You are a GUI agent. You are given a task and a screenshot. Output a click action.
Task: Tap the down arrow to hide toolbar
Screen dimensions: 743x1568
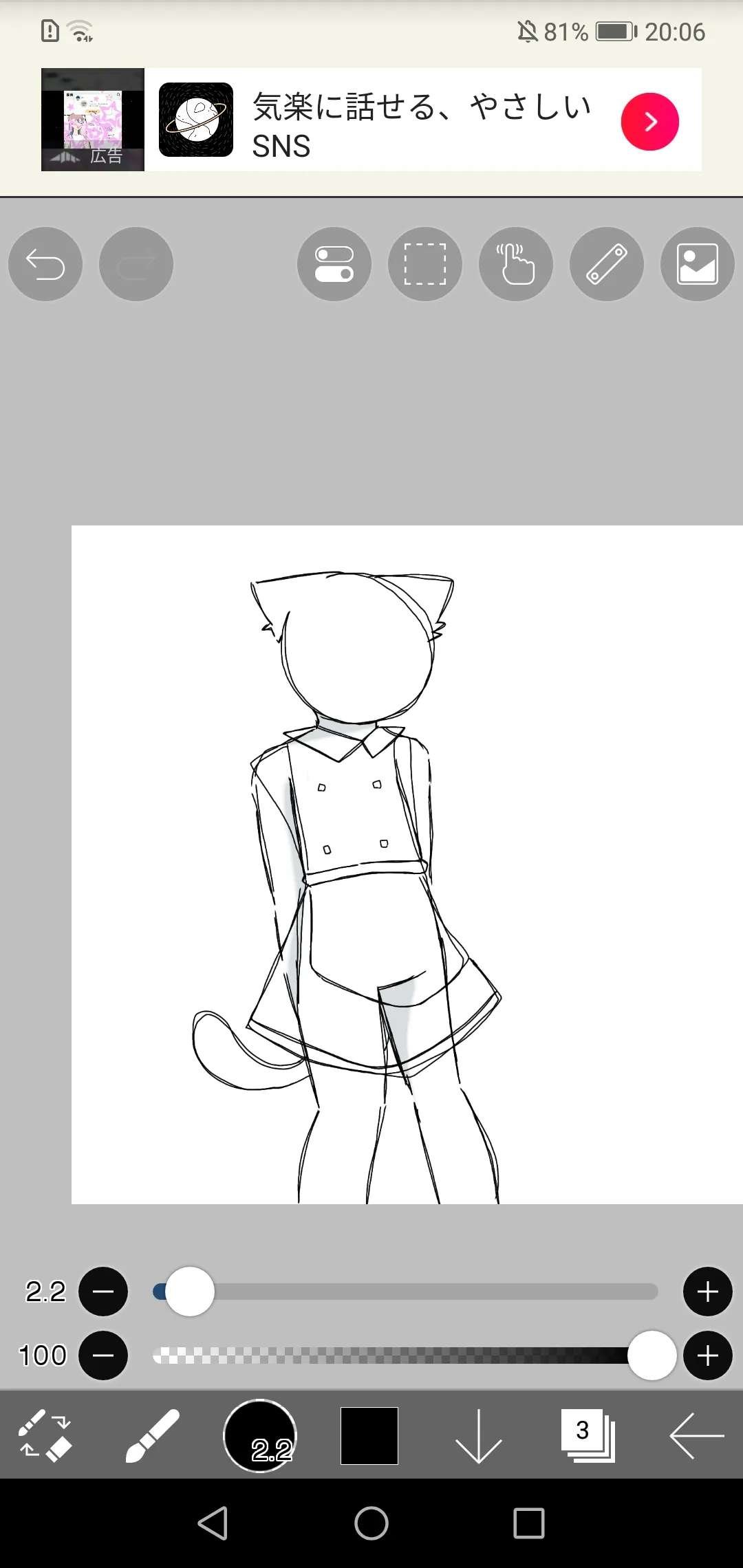click(x=478, y=1435)
